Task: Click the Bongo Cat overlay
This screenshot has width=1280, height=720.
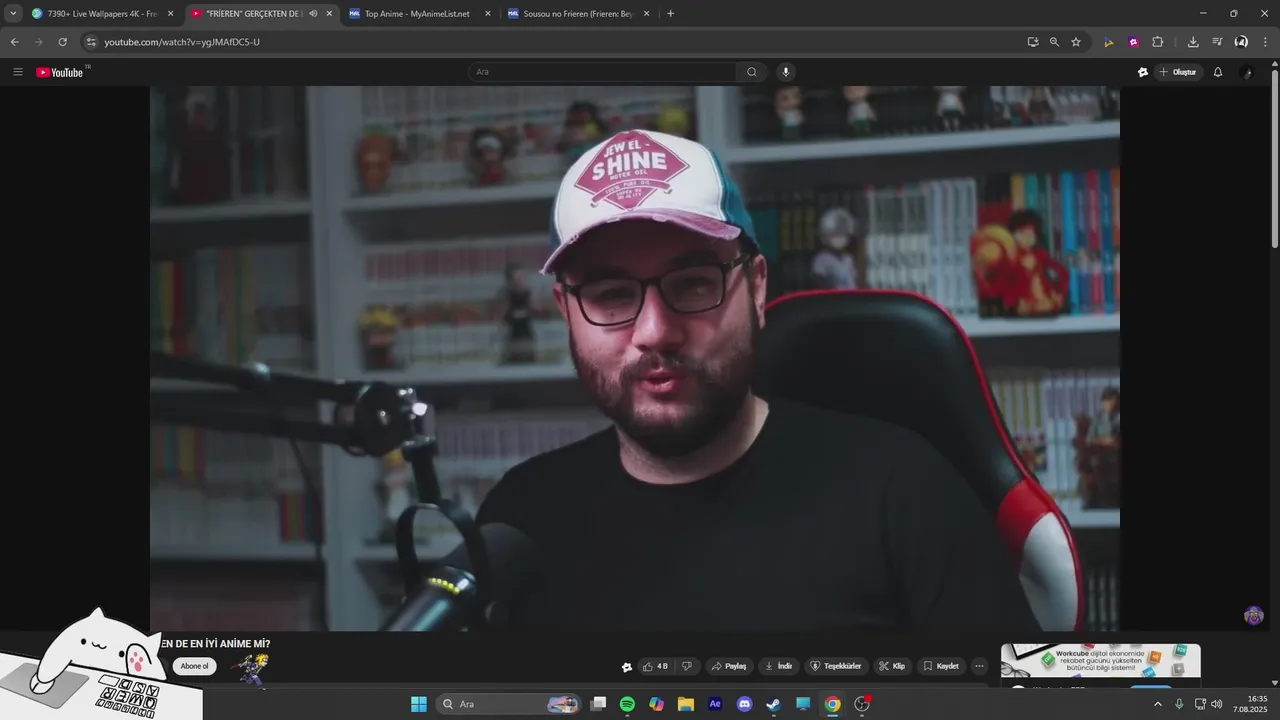Action: click(100, 664)
